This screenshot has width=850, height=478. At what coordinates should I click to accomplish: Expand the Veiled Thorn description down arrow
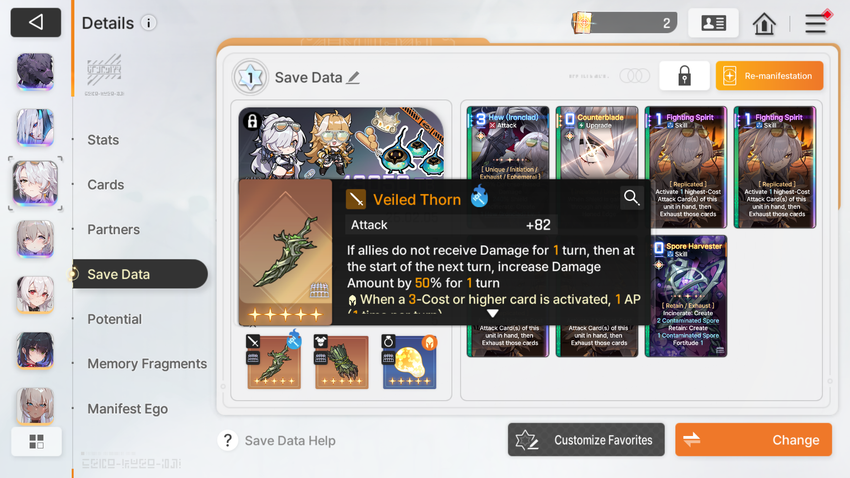pyautogui.click(x=492, y=313)
